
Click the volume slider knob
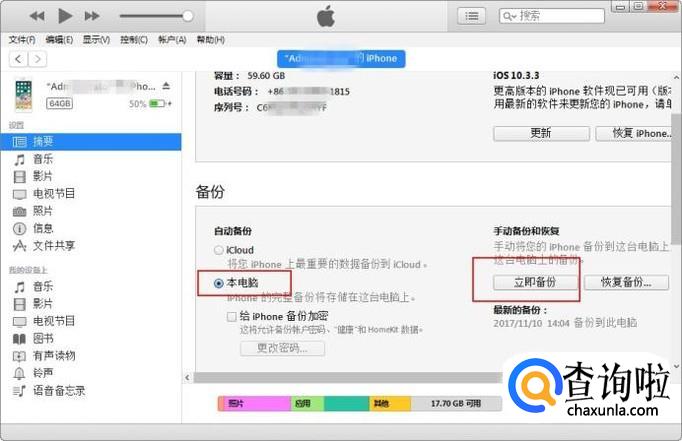188,16
